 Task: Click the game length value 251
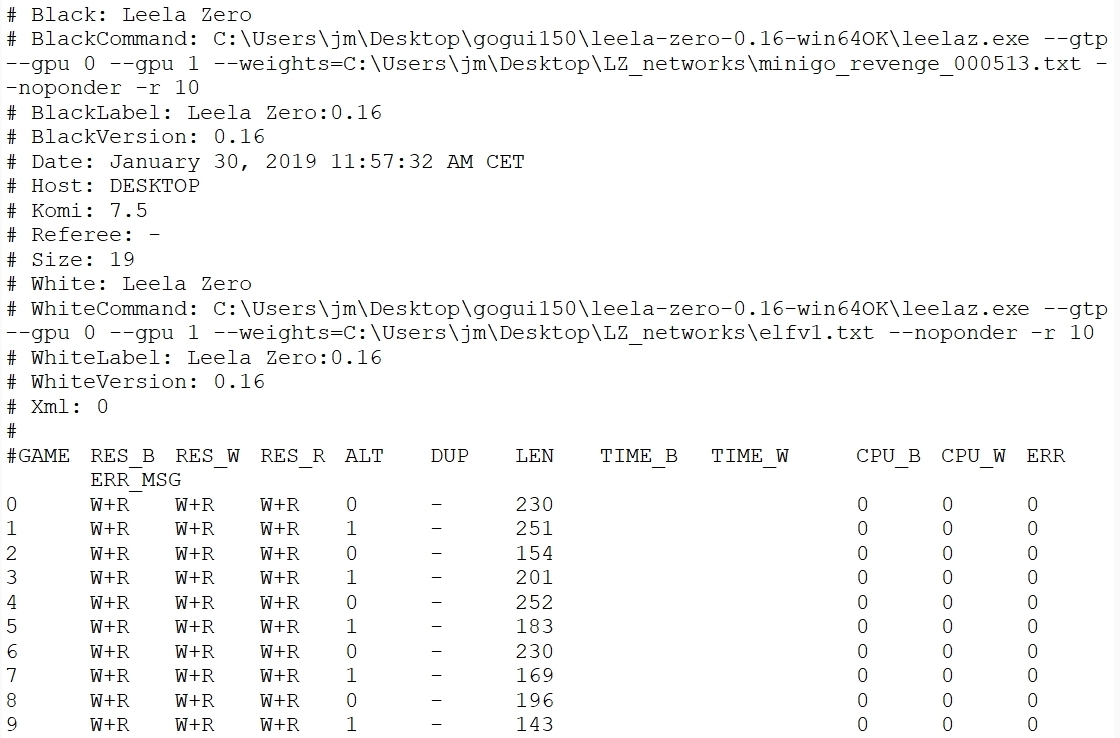point(534,529)
